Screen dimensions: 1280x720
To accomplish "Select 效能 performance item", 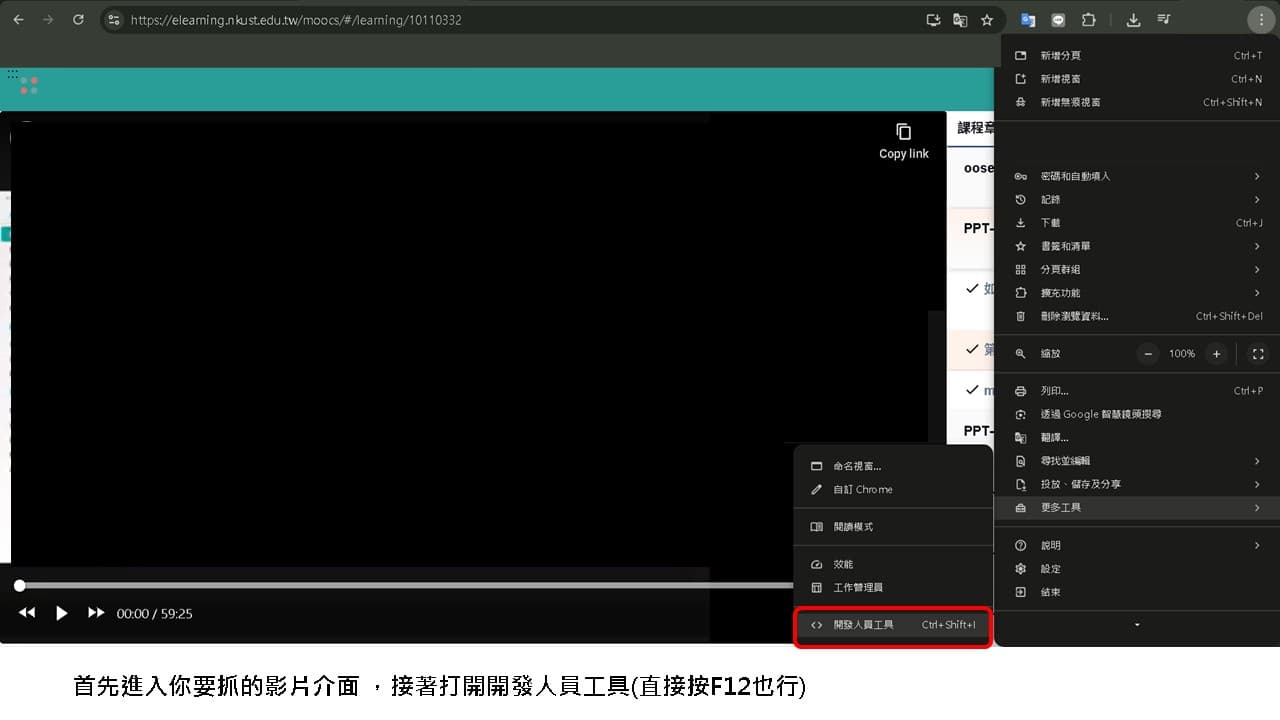I will click(893, 565).
